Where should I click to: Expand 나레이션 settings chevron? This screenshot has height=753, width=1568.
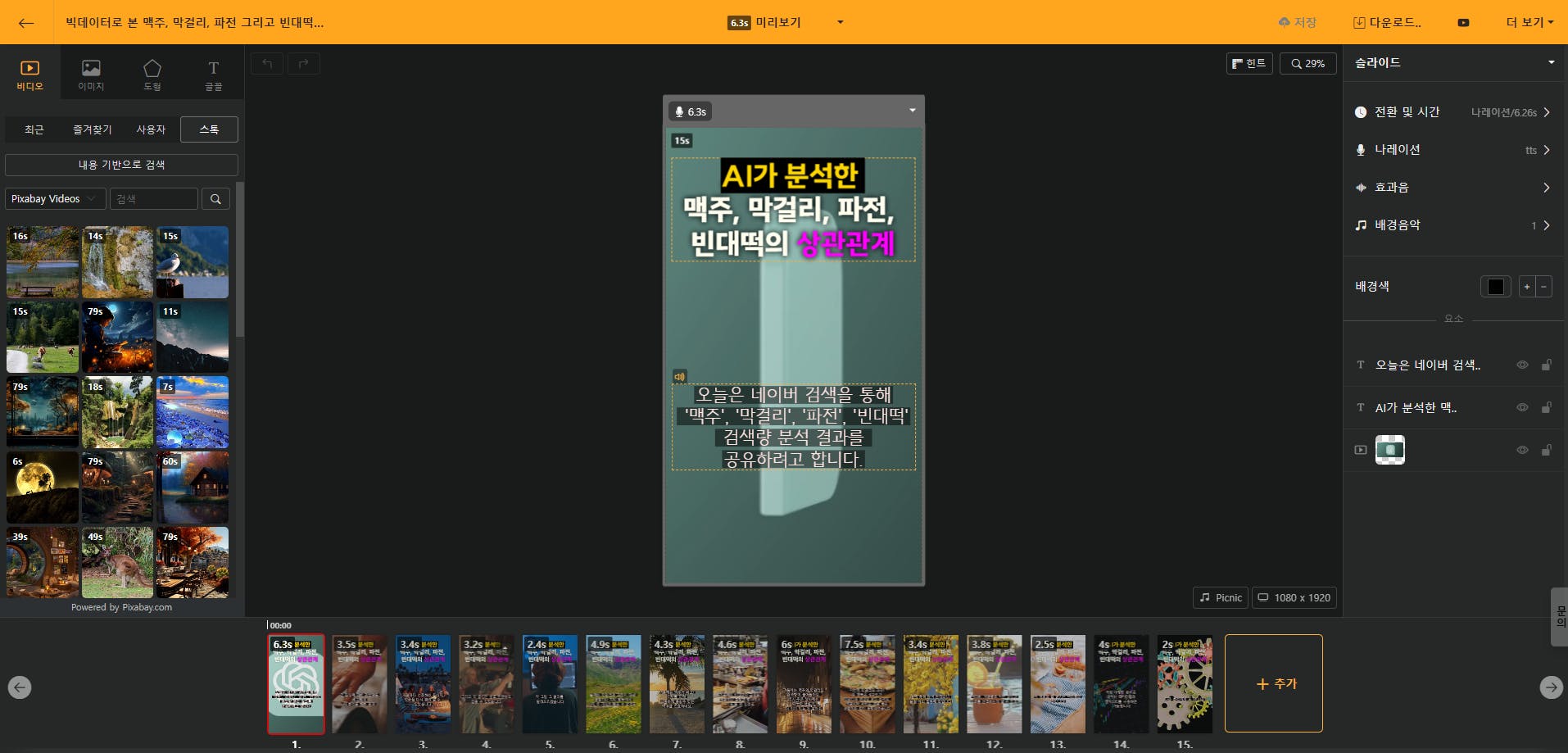coord(1547,150)
